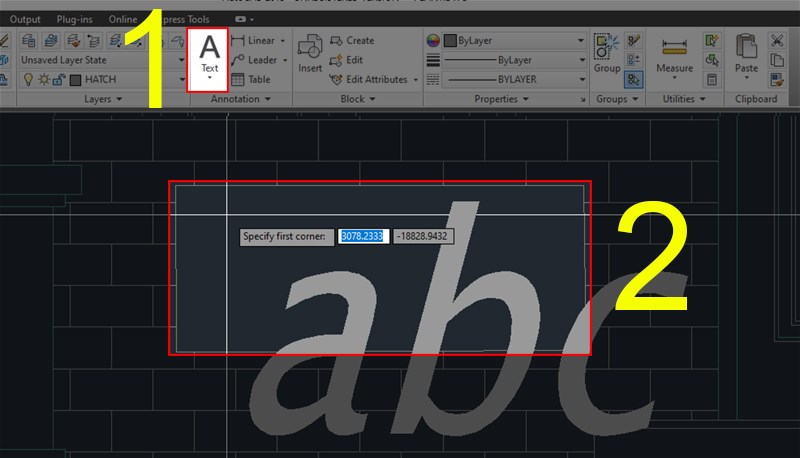Click the Y coordinate field -18828.9432

[x=423, y=236]
